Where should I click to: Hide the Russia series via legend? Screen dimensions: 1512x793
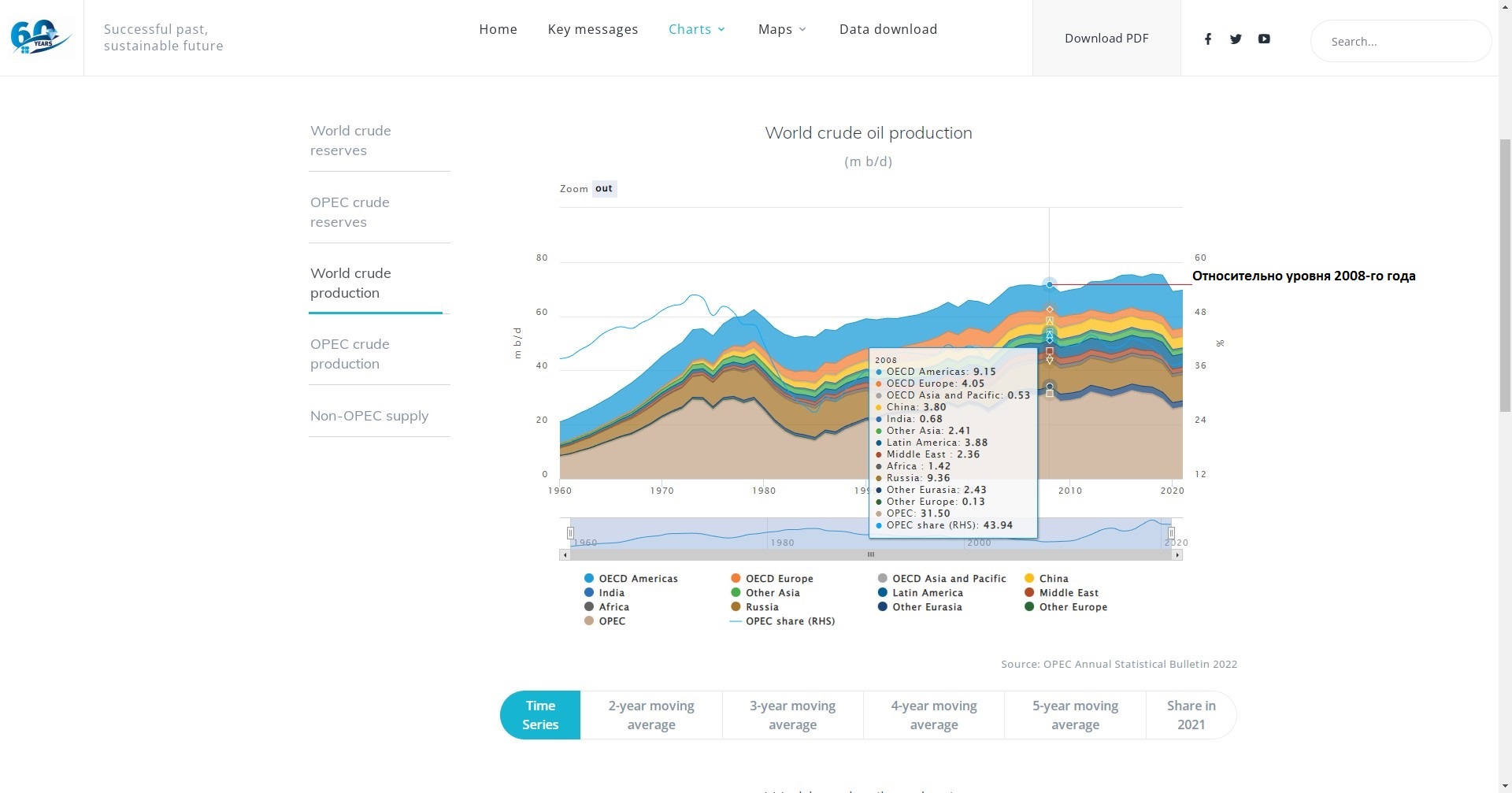(762, 607)
